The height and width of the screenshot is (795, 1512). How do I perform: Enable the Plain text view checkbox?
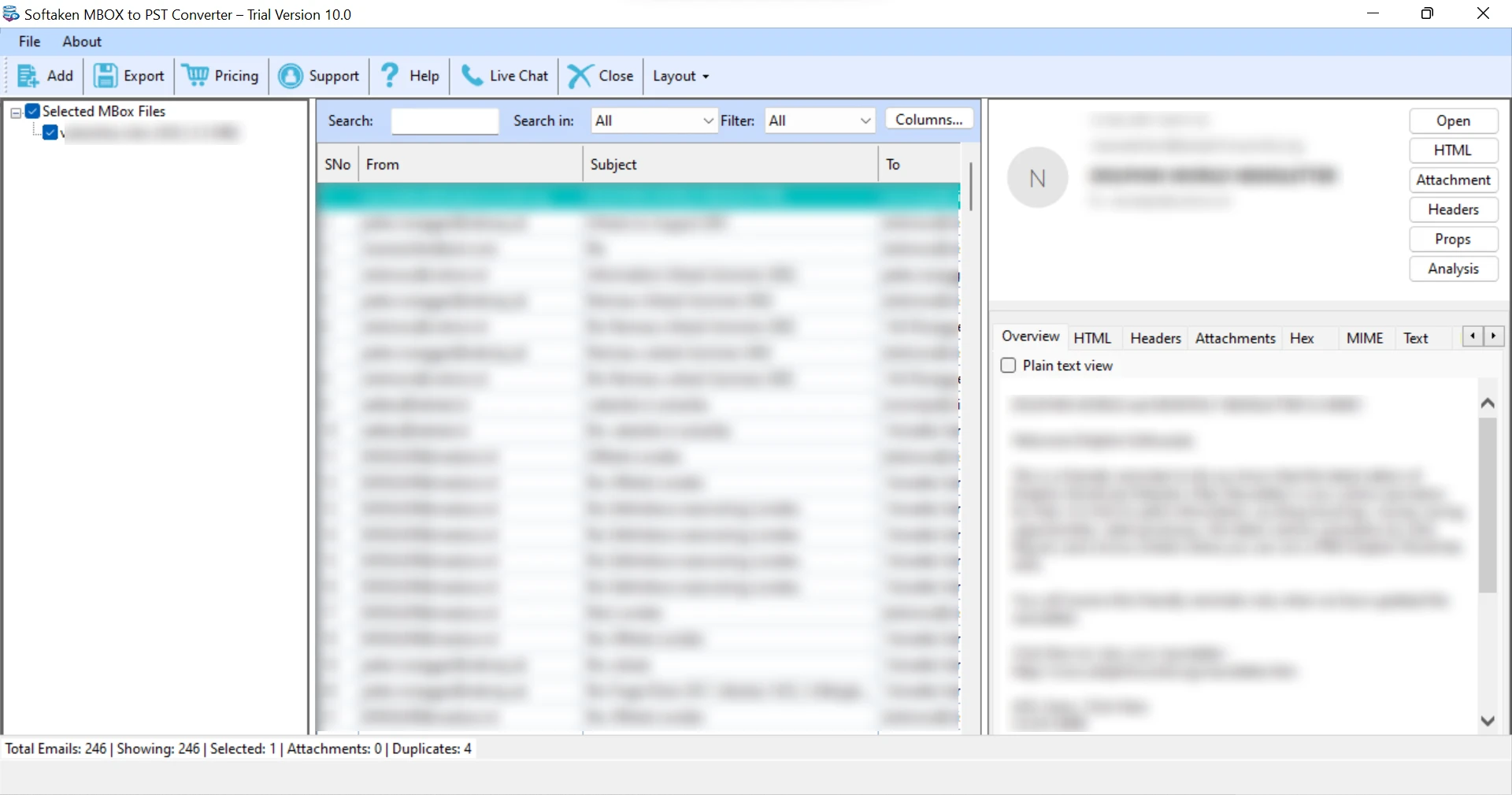(x=1008, y=366)
